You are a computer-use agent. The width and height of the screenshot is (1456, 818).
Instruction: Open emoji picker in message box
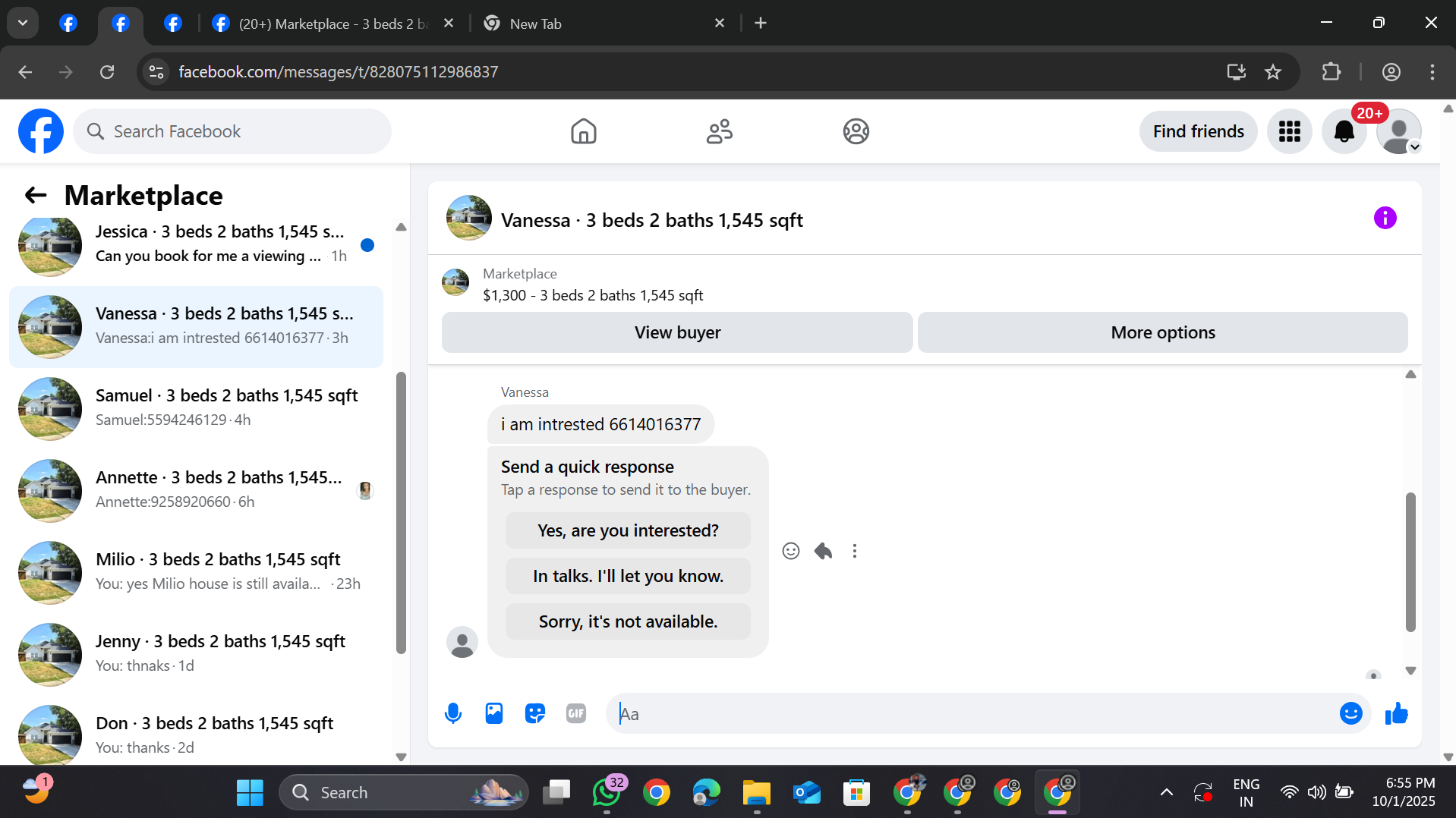[x=1350, y=713]
